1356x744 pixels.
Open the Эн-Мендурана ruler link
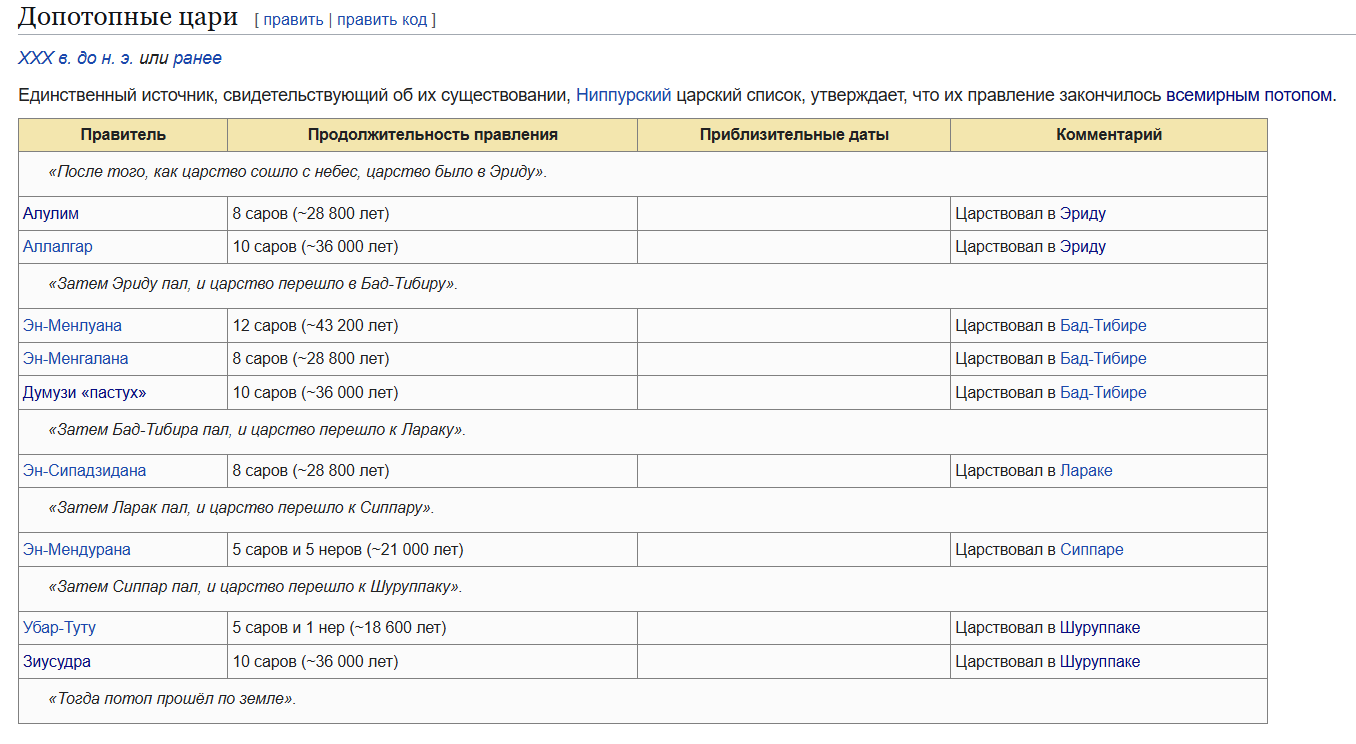(x=77, y=549)
